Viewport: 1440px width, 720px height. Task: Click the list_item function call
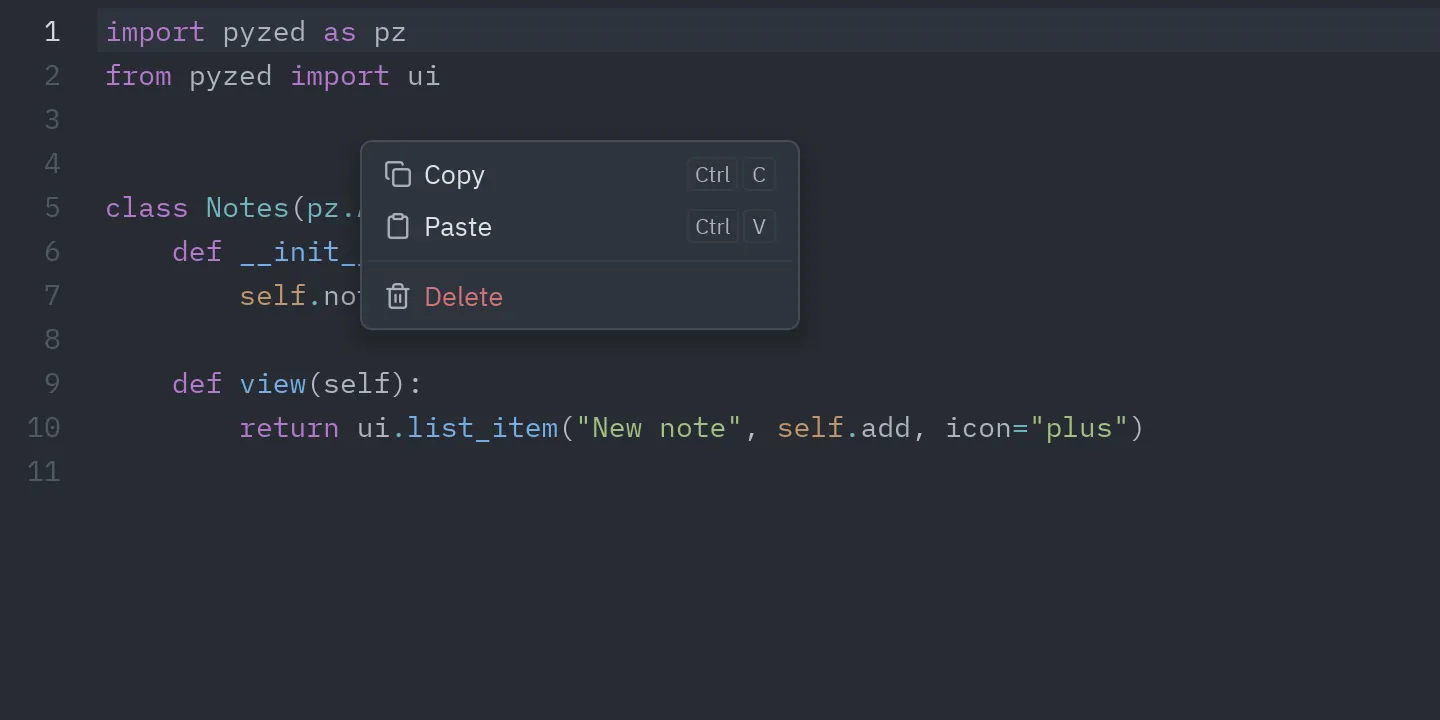[x=483, y=428]
